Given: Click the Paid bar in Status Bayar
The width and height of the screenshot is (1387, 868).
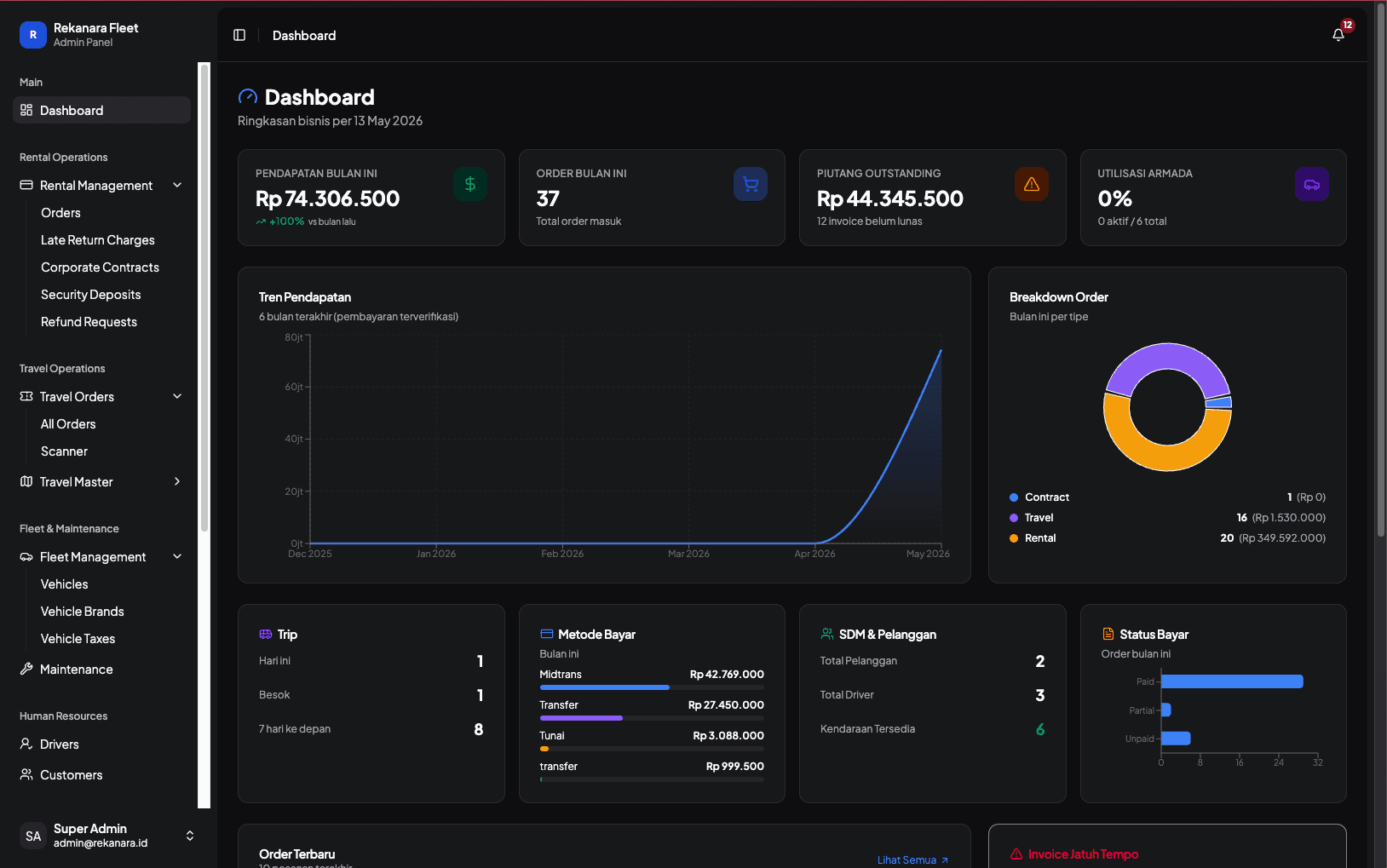Looking at the screenshot, I should click(1232, 681).
